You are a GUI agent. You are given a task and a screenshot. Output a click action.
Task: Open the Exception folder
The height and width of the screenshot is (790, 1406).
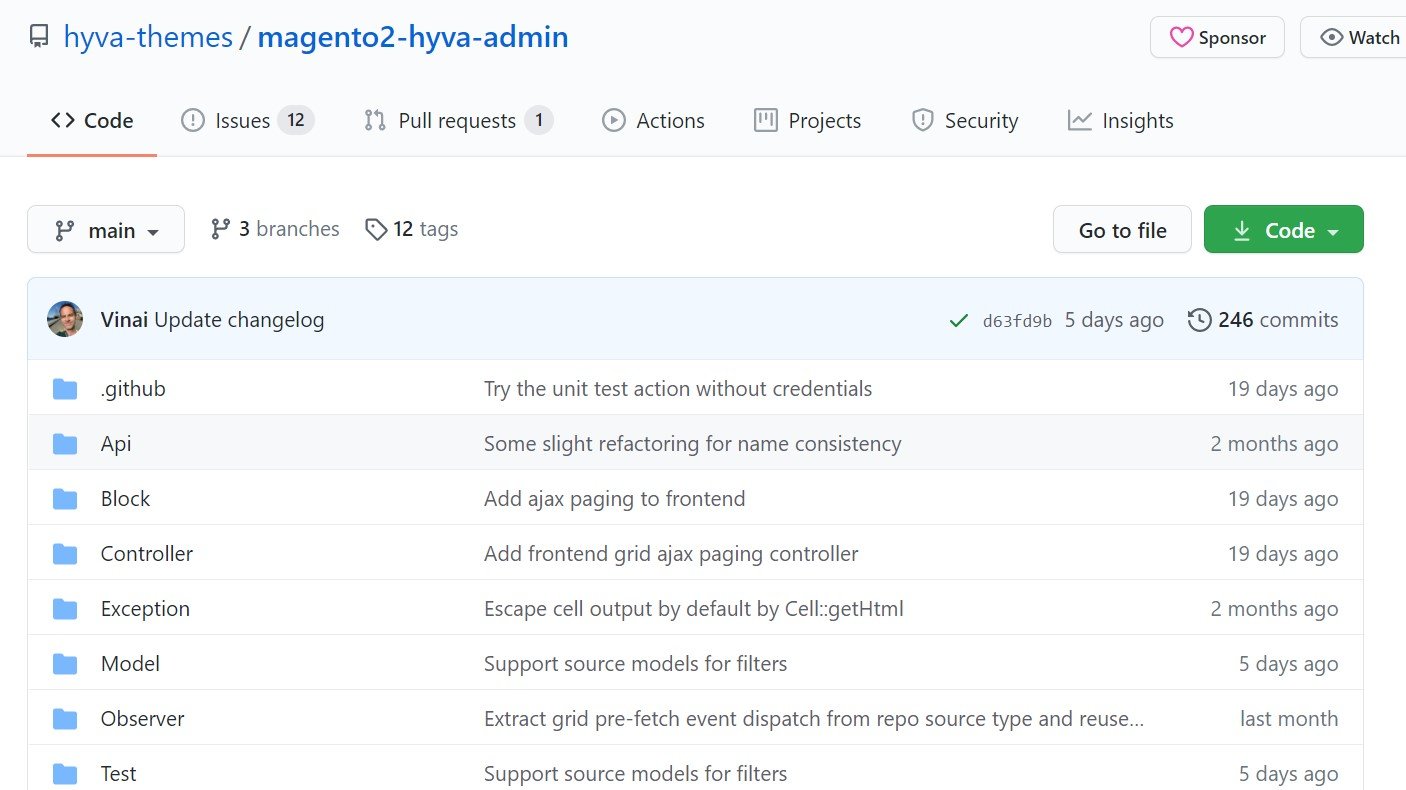click(145, 609)
